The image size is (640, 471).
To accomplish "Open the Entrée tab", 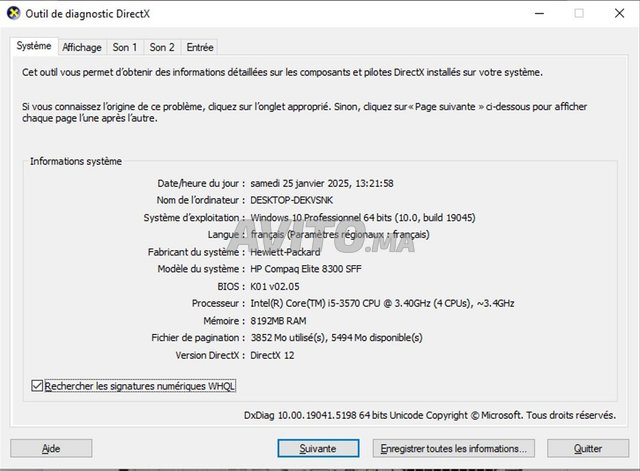I will (200, 47).
